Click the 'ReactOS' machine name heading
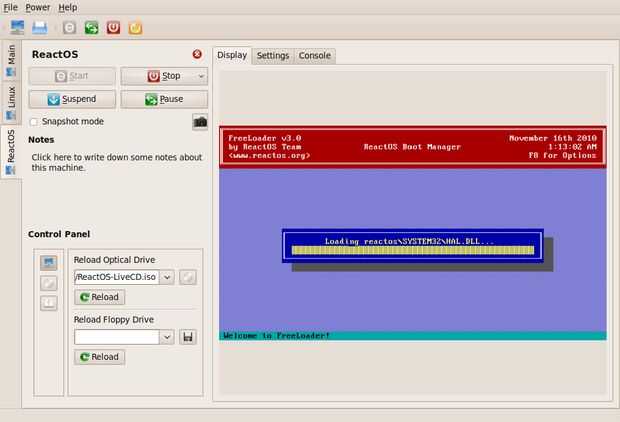Viewport: 620px width, 422px height. click(x=55, y=54)
